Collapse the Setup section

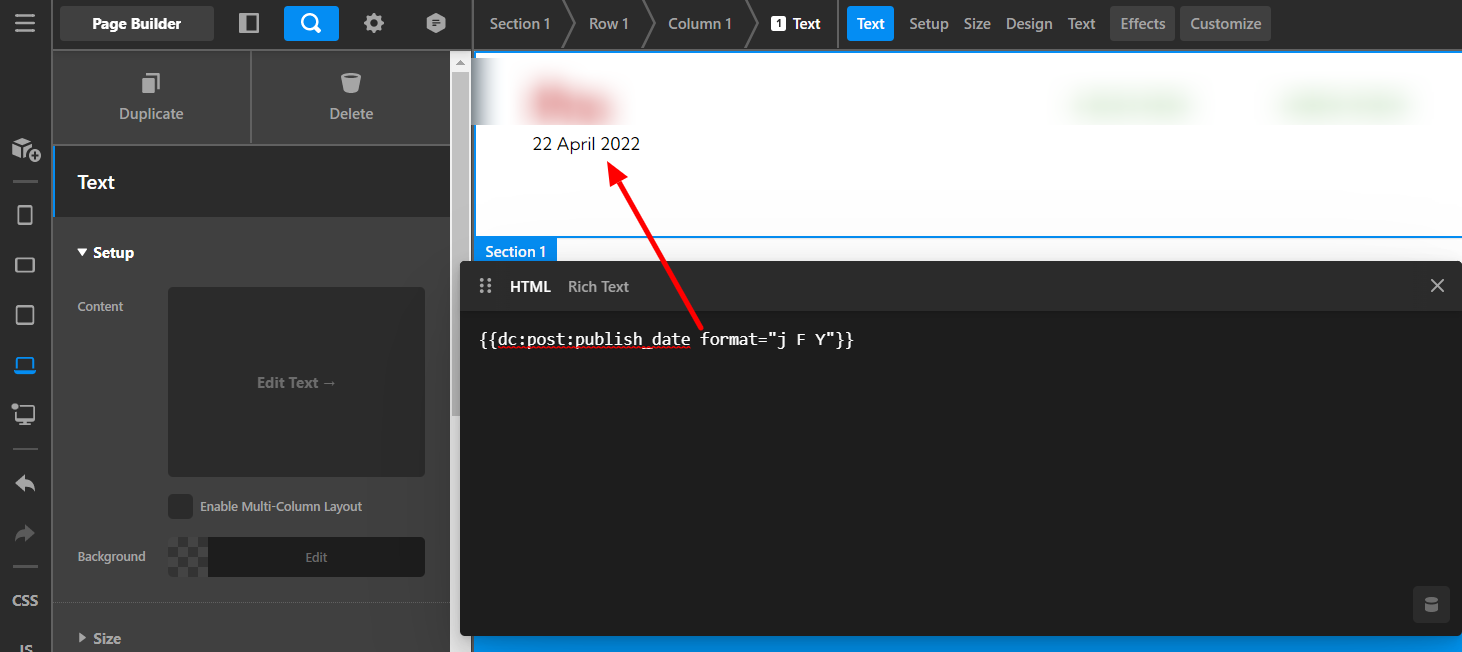(x=106, y=253)
